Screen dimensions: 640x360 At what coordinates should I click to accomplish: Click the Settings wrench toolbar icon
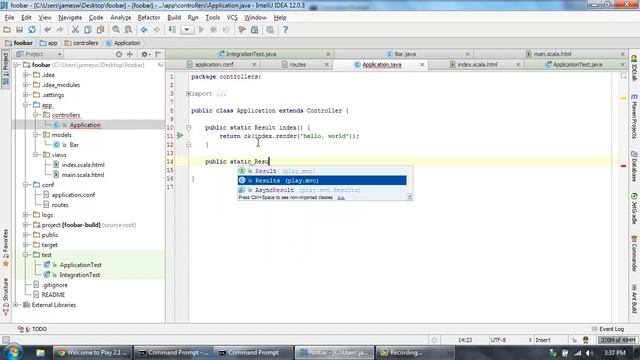pos(242,30)
